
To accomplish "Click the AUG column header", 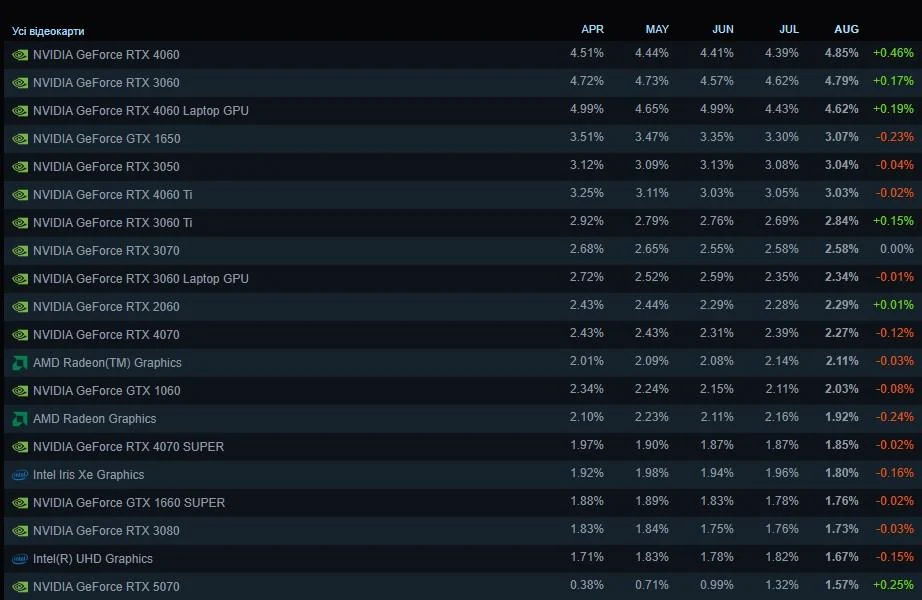I will 846,29.
